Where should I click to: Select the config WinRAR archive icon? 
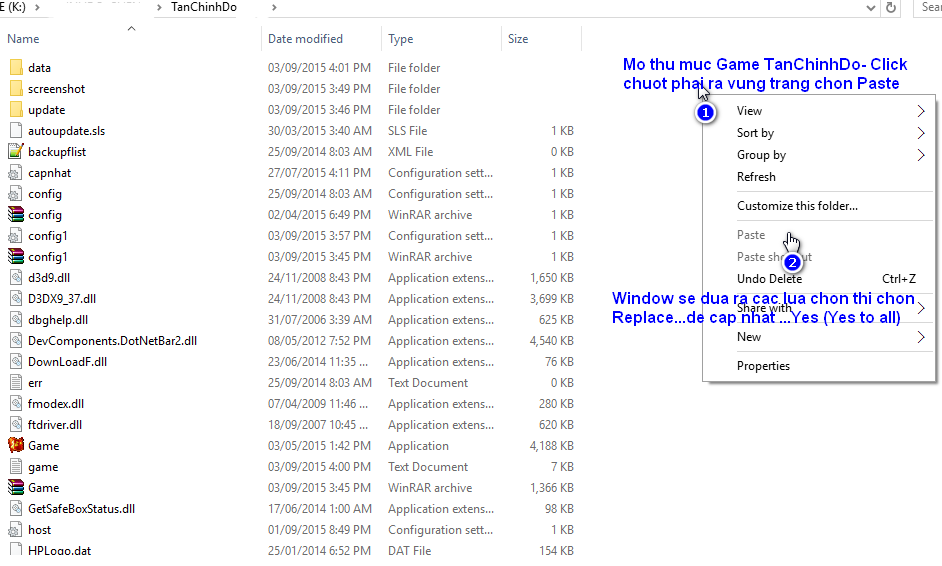16,215
